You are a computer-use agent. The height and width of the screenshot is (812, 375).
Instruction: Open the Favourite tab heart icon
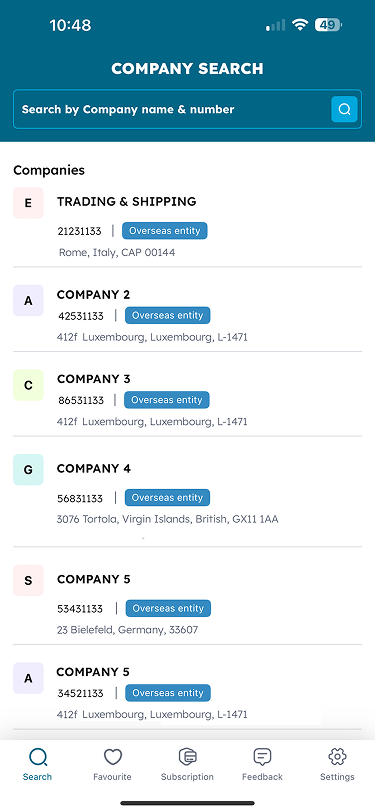coord(112,757)
